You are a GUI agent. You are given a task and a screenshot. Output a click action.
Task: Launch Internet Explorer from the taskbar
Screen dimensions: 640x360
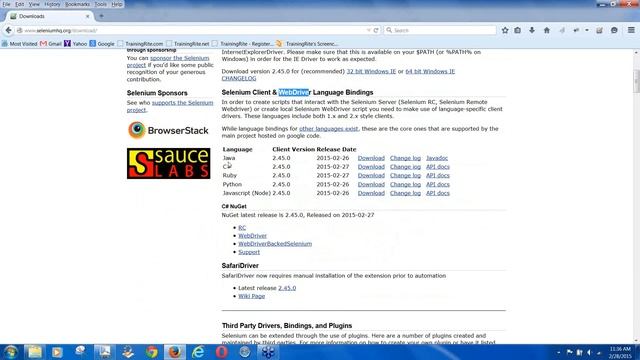pos(198,352)
